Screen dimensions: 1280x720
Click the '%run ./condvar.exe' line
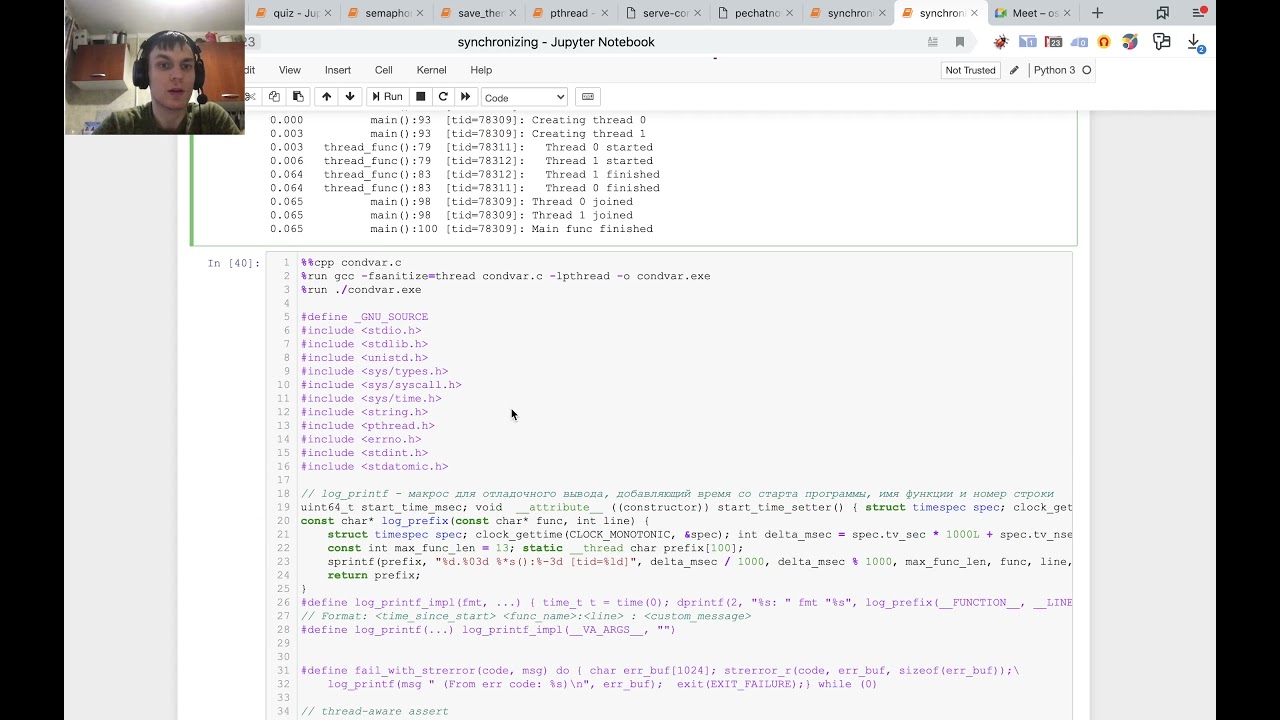(x=361, y=290)
